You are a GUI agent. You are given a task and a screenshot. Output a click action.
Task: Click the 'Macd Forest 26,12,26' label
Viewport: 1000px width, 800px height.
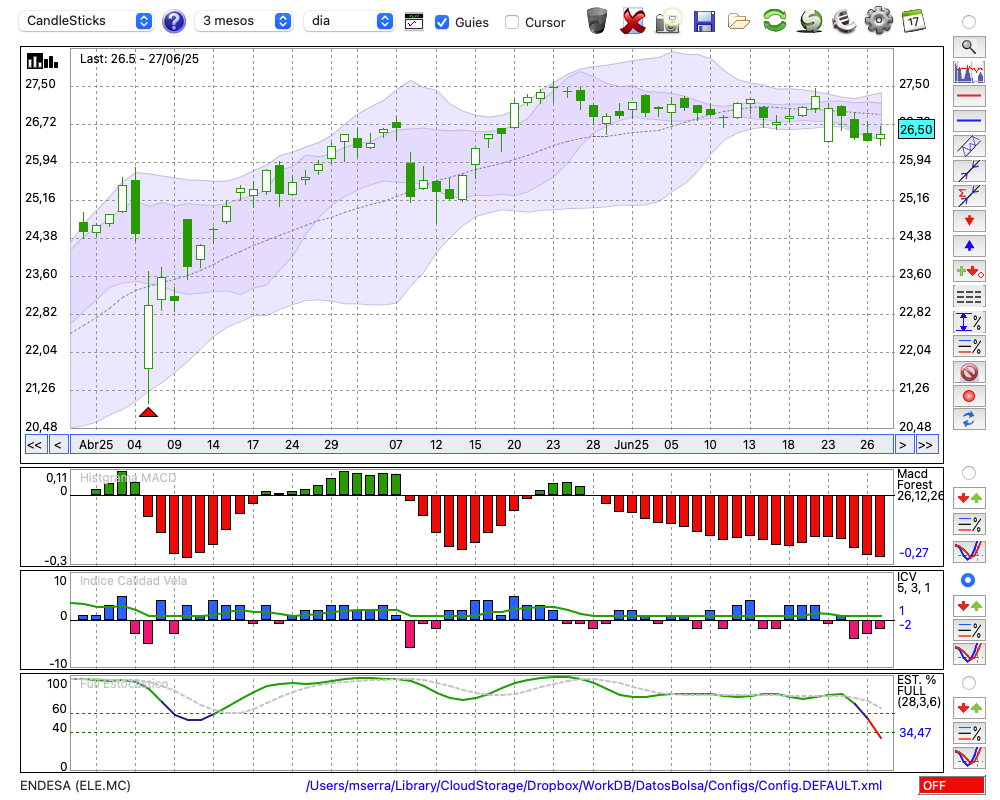point(919,485)
